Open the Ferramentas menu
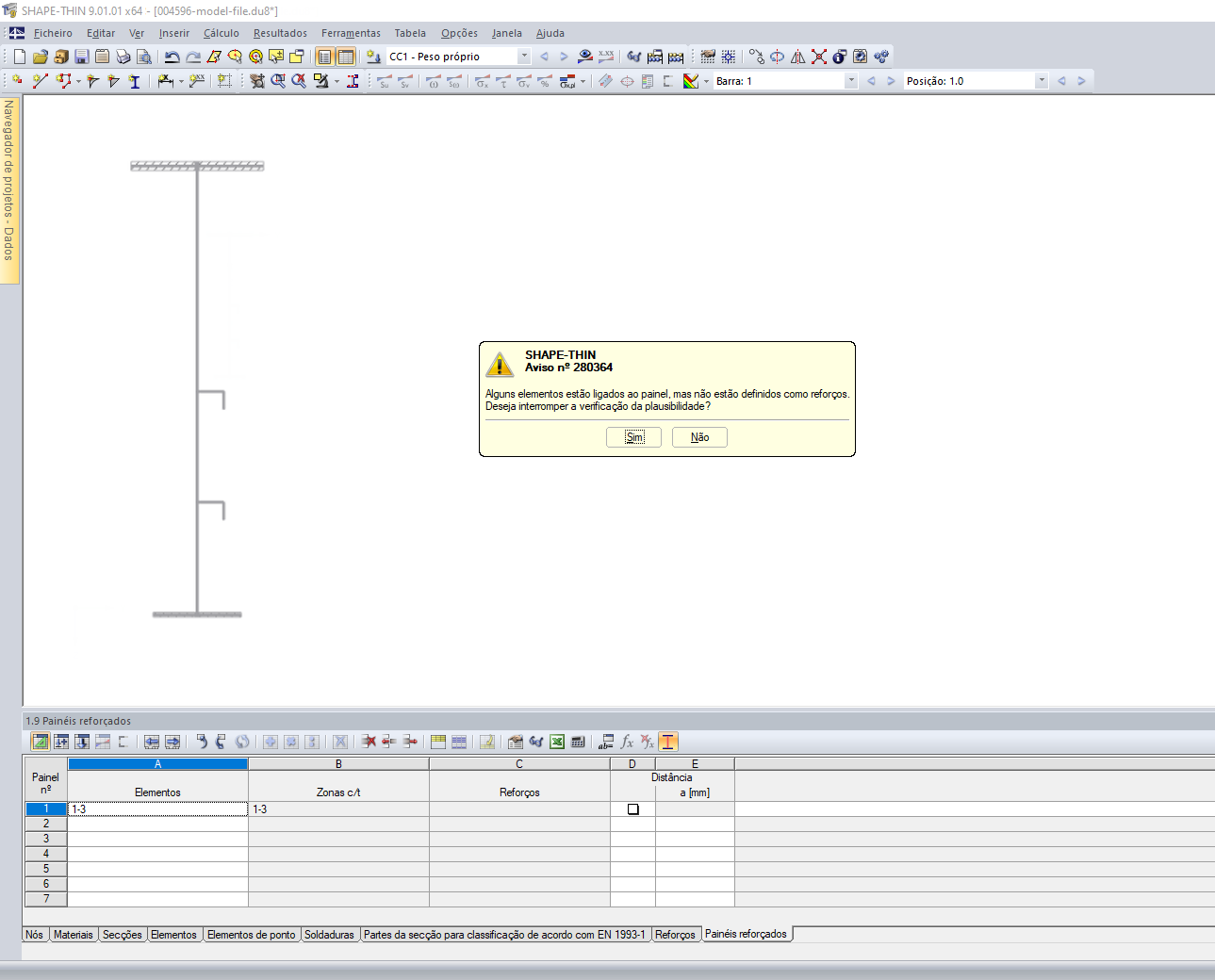Image resolution: width=1215 pixels, height=980 pixels. point(351,33)
